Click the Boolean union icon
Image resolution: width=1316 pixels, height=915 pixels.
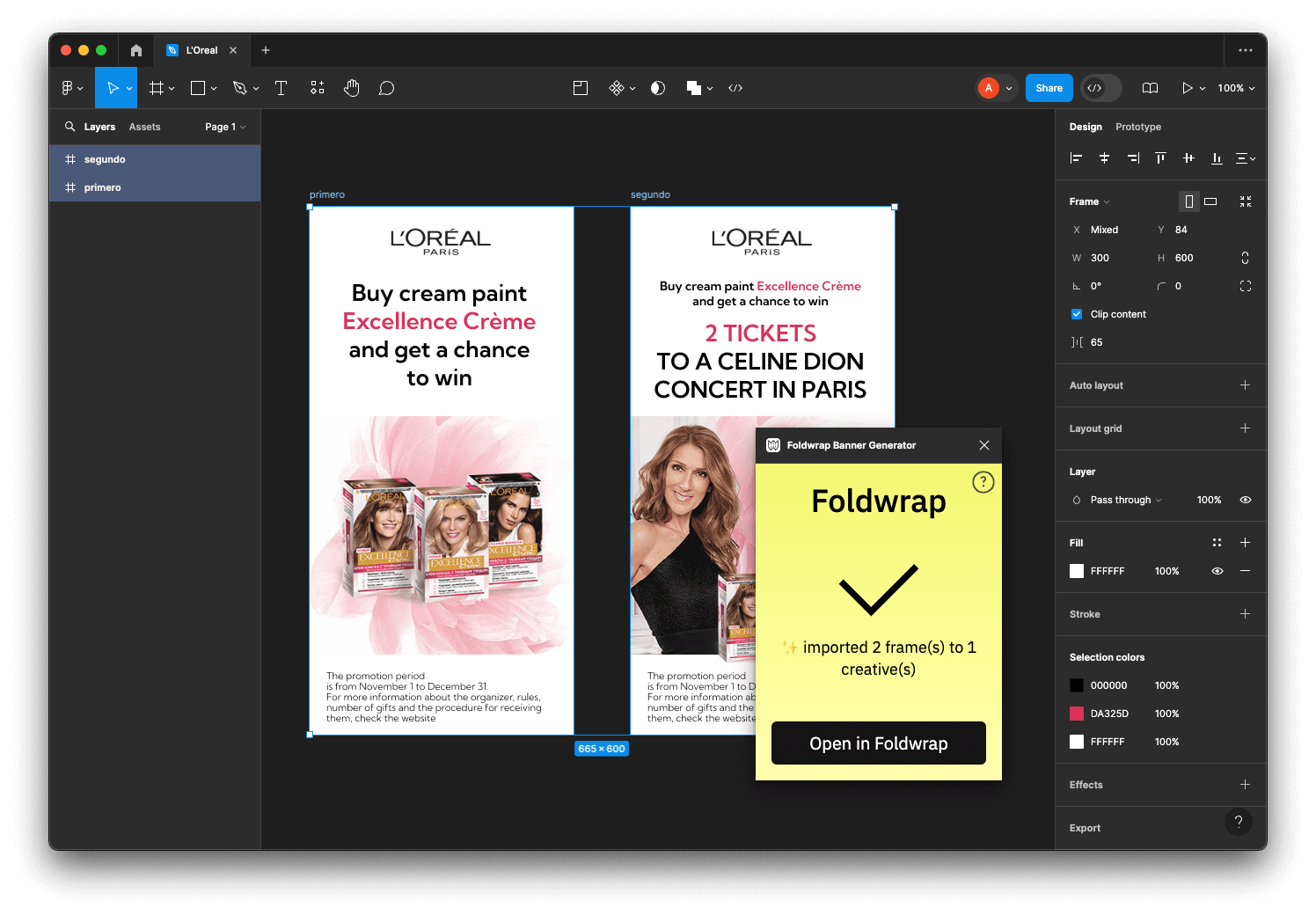point(694,88)
